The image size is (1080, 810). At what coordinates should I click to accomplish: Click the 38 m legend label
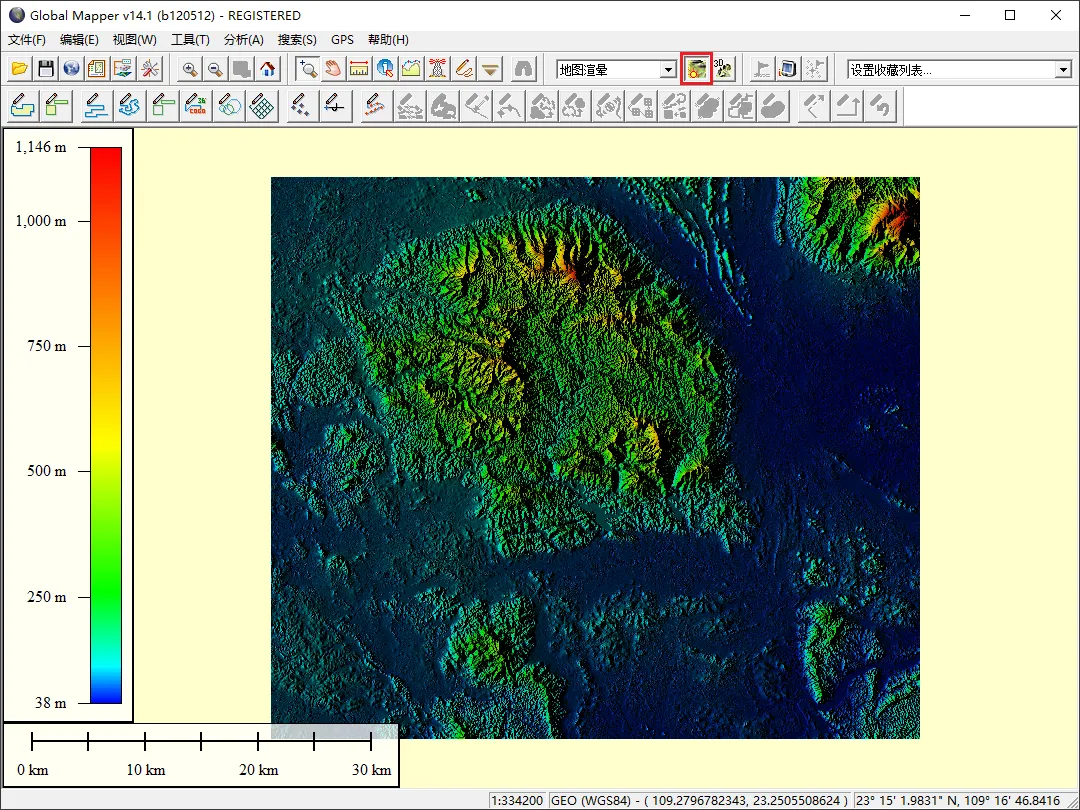coord(51,703)
